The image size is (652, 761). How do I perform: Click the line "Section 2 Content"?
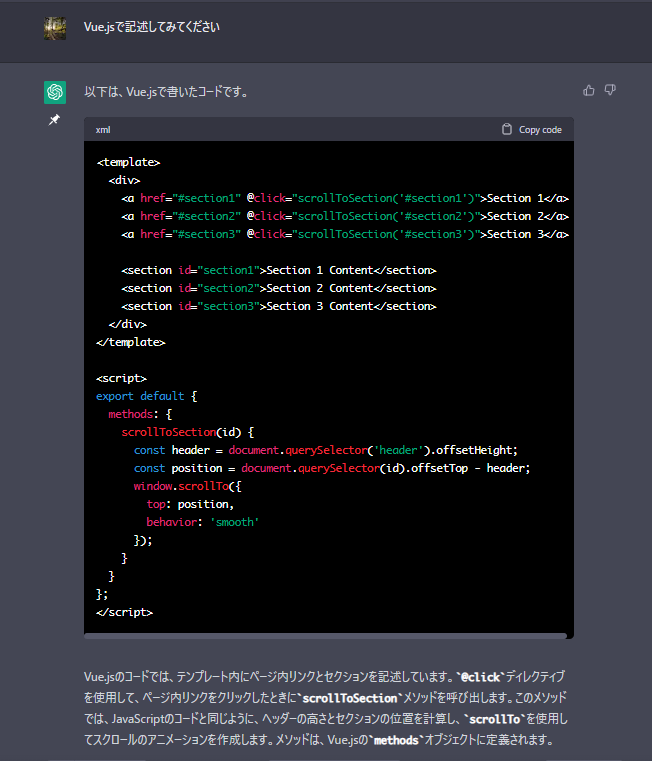279,288
